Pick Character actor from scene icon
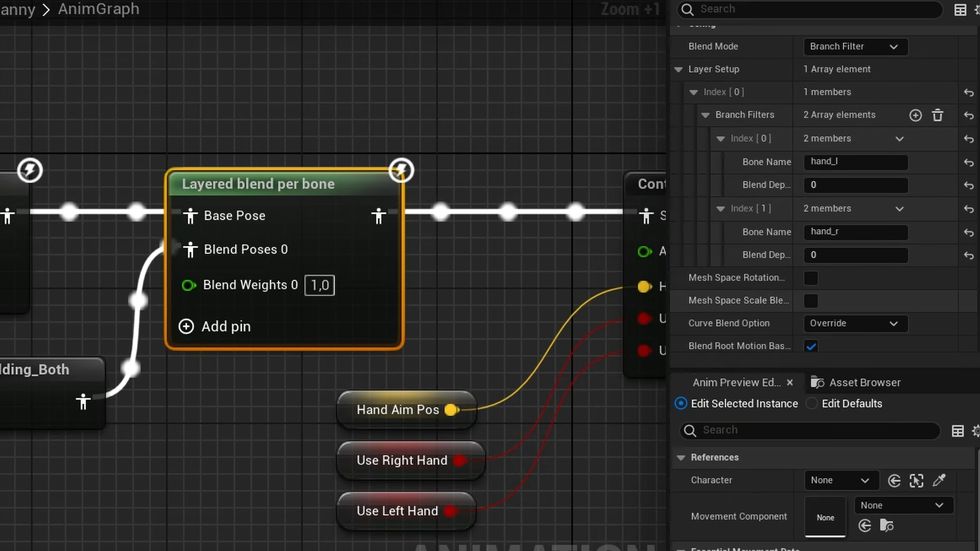Viewport: 980px width, 551px height. click(x=916, y=480)
